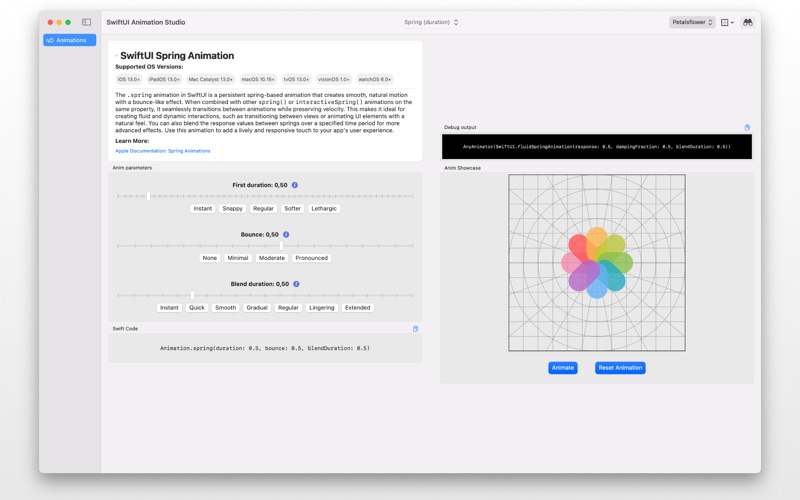Click the Animation.spring code line

coord(265,348)
